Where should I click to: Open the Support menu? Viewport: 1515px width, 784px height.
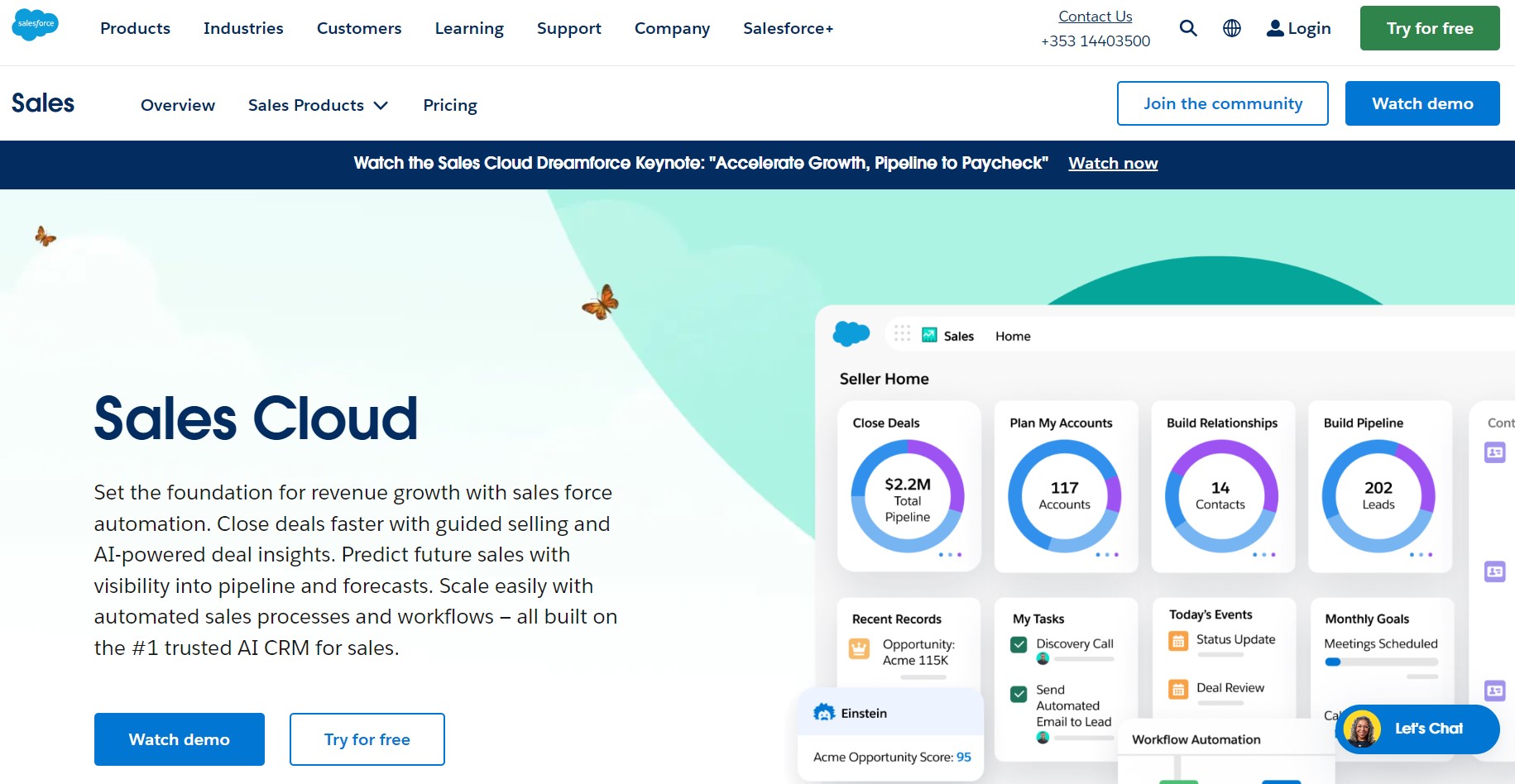click(569, 28)
